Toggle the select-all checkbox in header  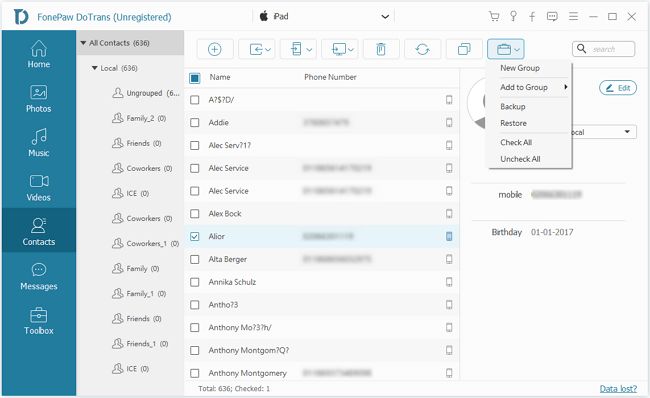(194, 78)
